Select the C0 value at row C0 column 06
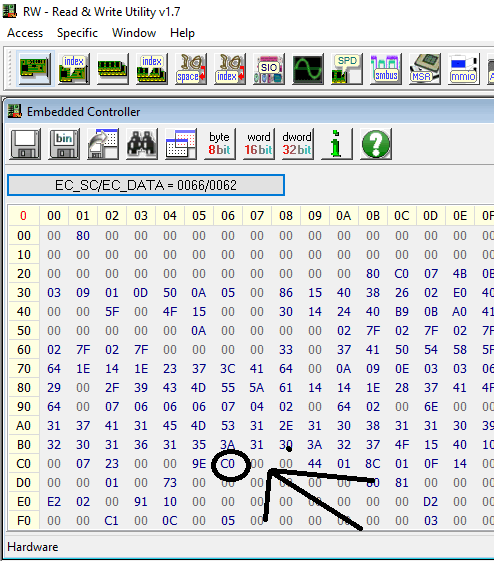Screen dimensions: 494x561 228,464
